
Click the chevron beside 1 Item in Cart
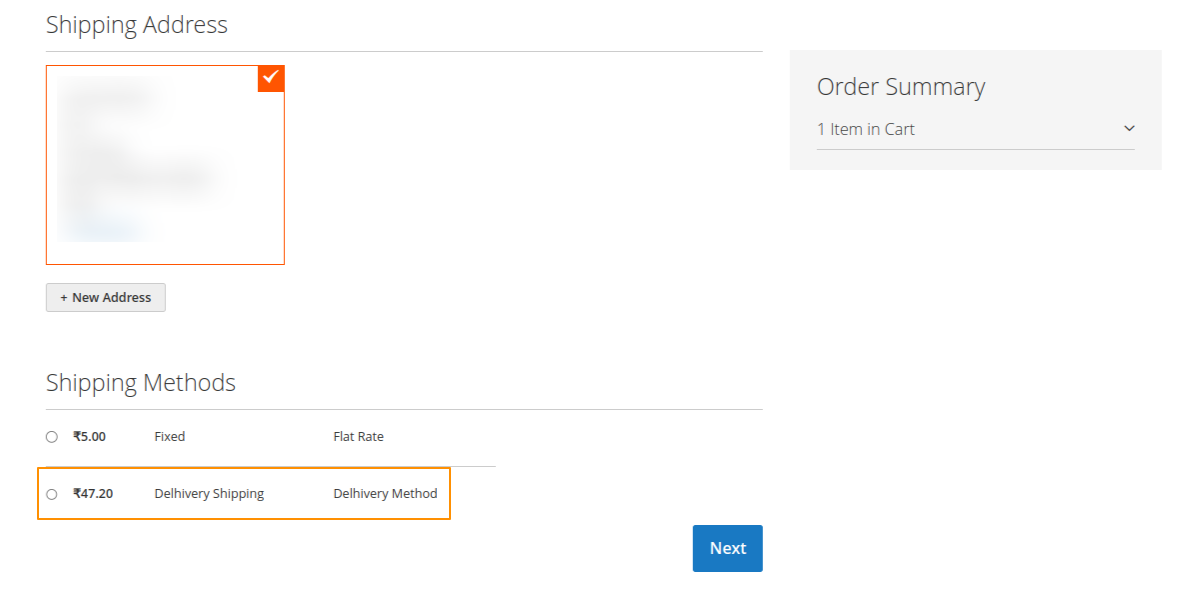[1129, 128]
